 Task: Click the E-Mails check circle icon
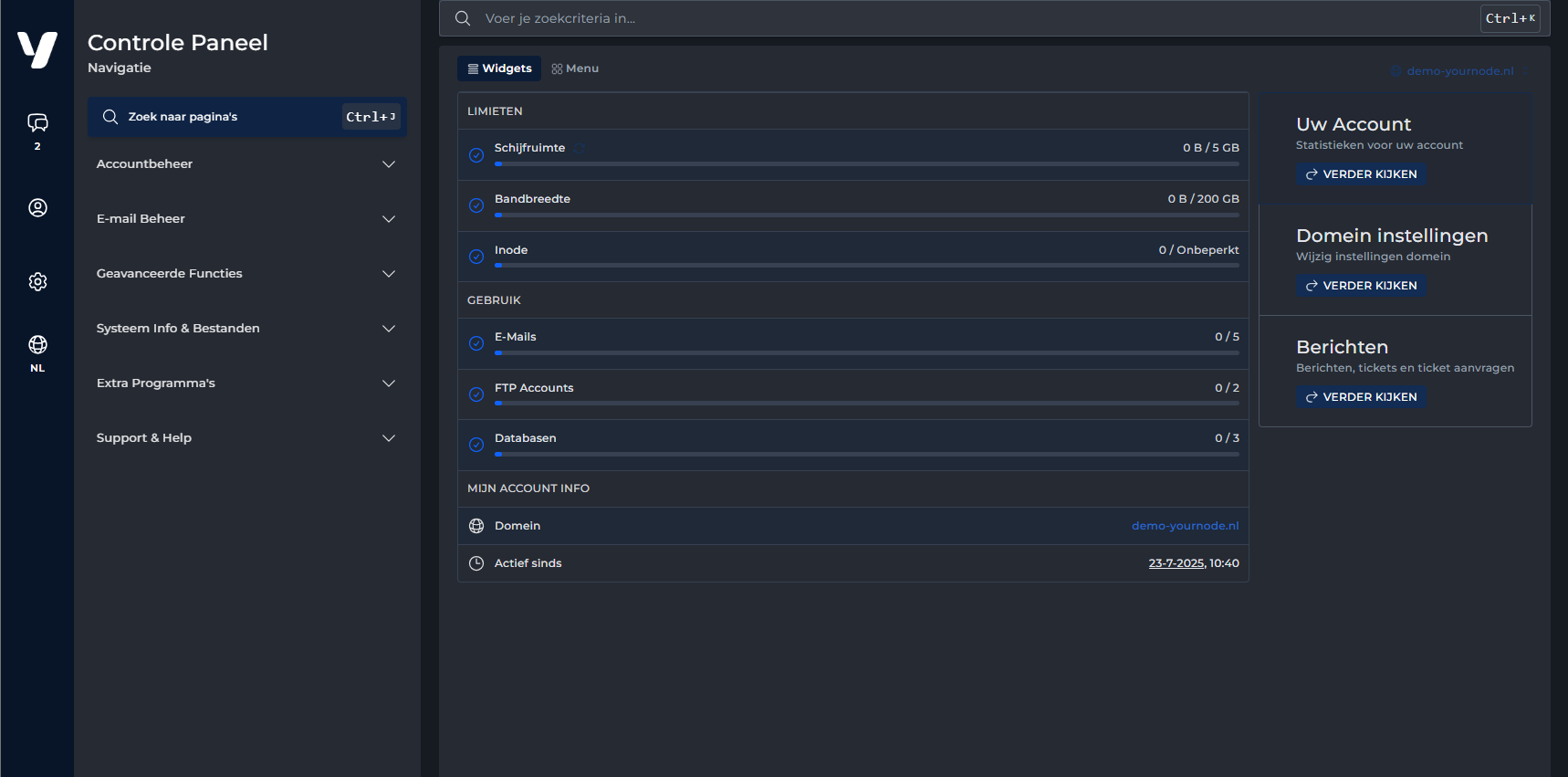[476, 343]
